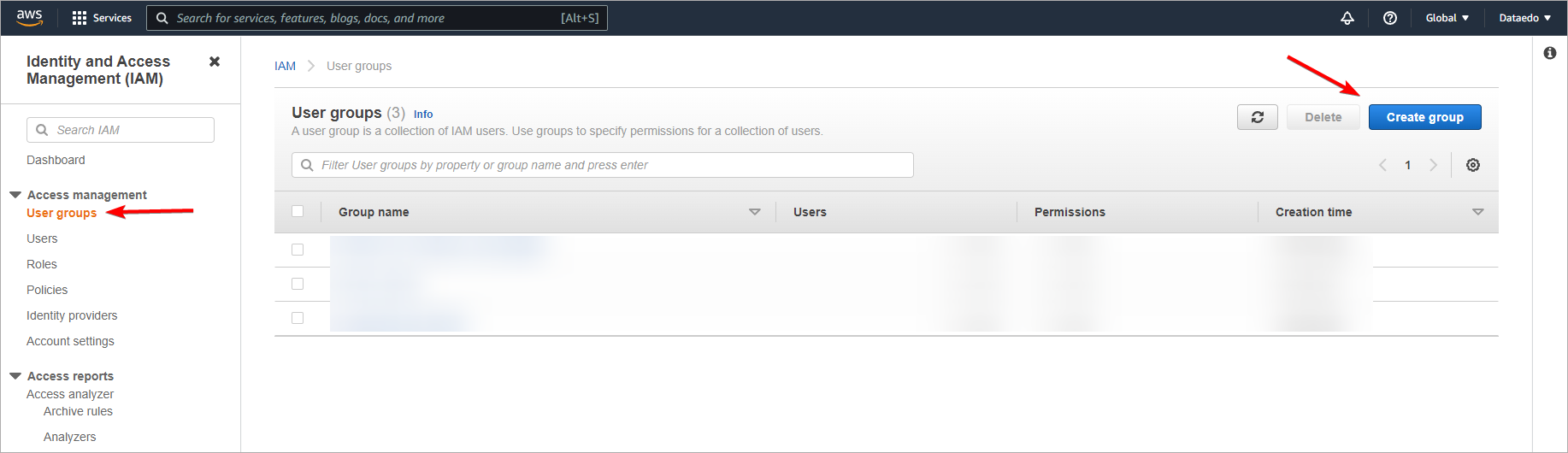Click the IAM breadcrumb link

(285, 66)
